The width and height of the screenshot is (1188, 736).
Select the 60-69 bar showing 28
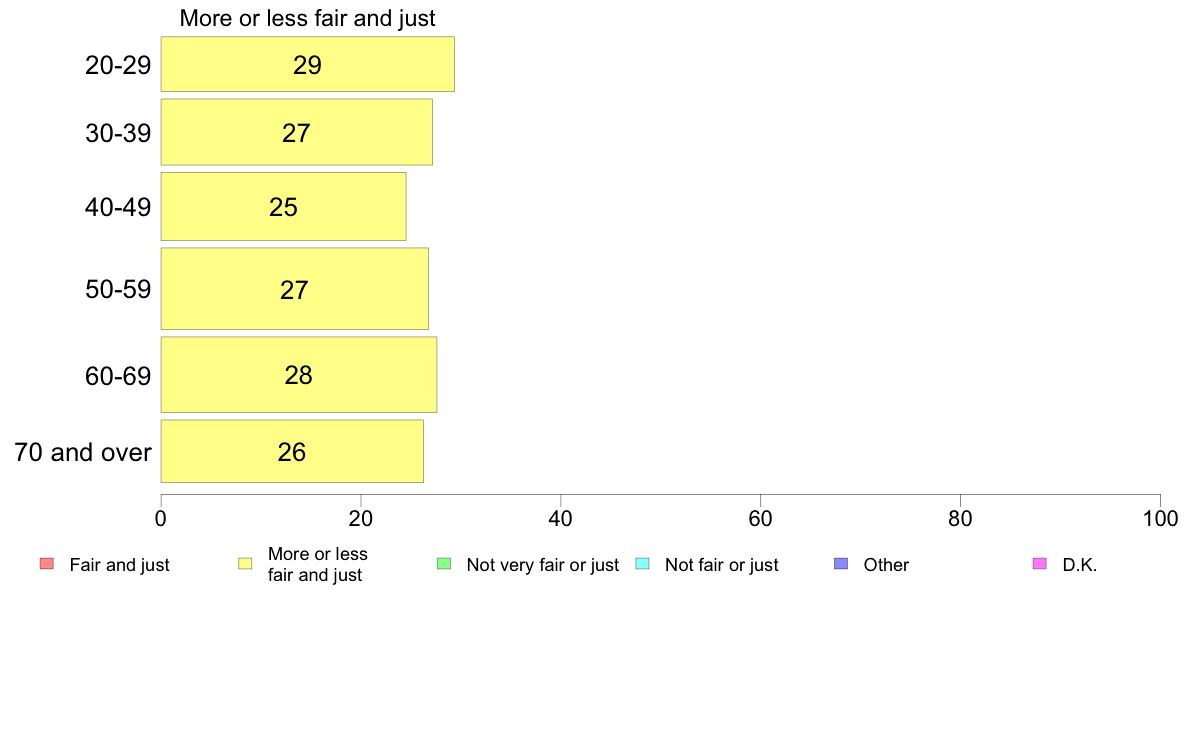299,375
